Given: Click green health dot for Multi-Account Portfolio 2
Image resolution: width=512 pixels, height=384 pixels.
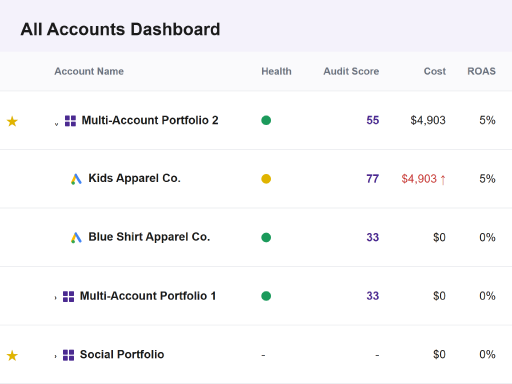Looking at the screenshot, I should [x=266, y=120].
